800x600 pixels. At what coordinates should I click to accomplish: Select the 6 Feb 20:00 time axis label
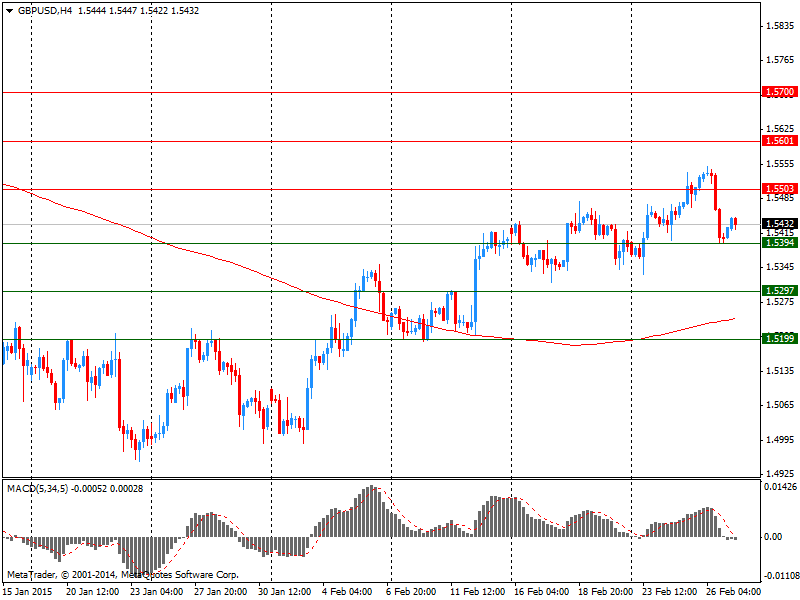click(x=411, y=592)
